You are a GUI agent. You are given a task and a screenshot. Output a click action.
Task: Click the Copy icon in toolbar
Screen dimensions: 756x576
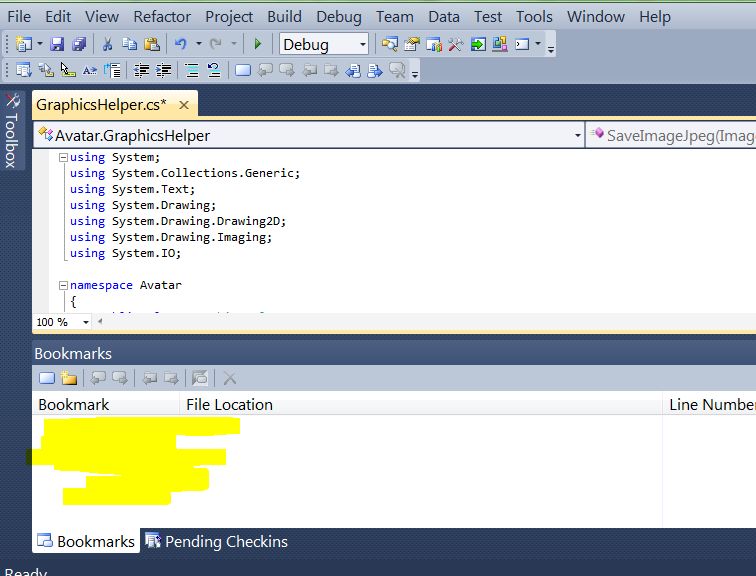(129, 44)
